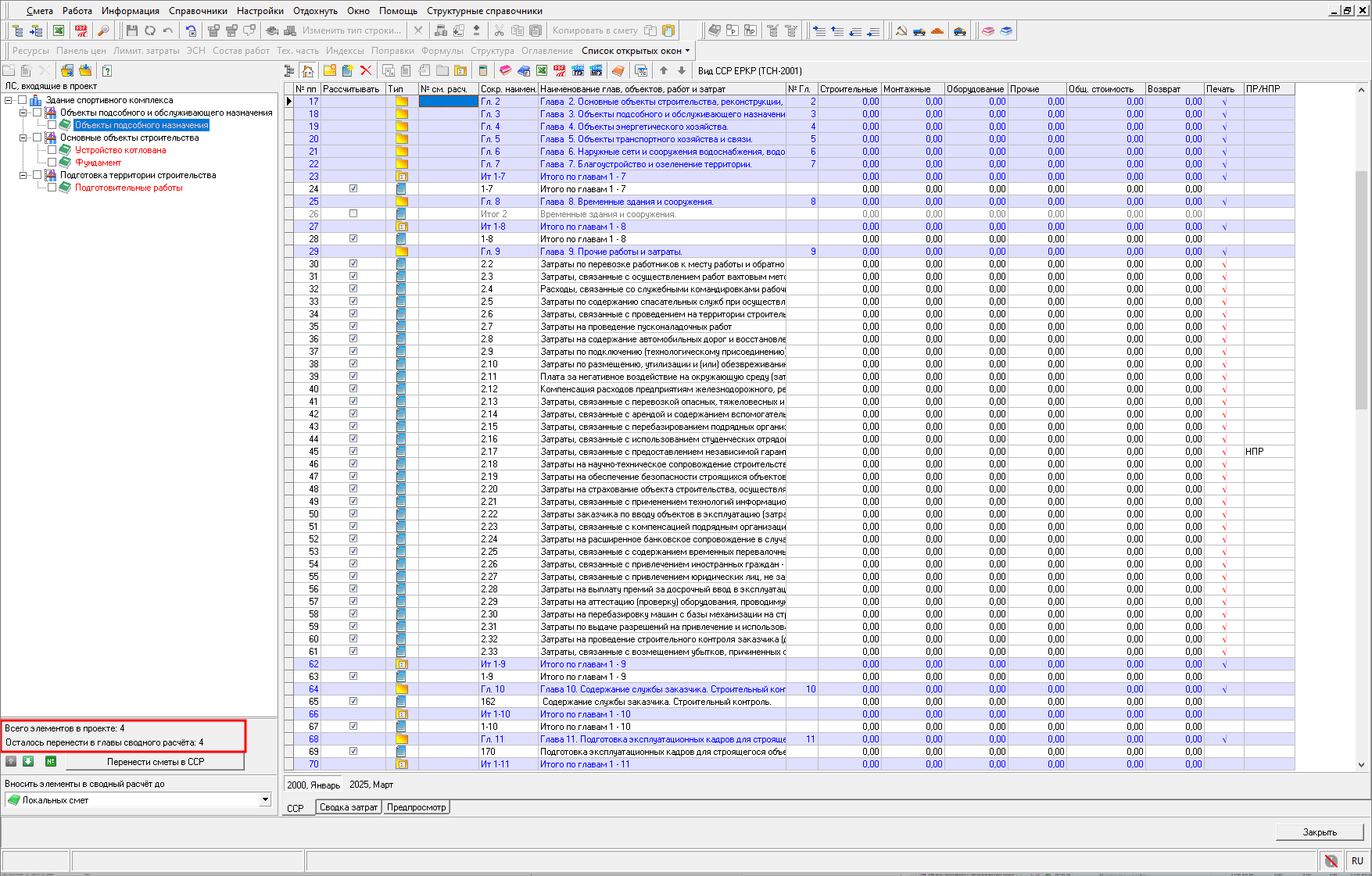Click the Excel export icon in top toolbar
The height and width of the screenshot is (876, 1372).
click(x=59, y=30)
